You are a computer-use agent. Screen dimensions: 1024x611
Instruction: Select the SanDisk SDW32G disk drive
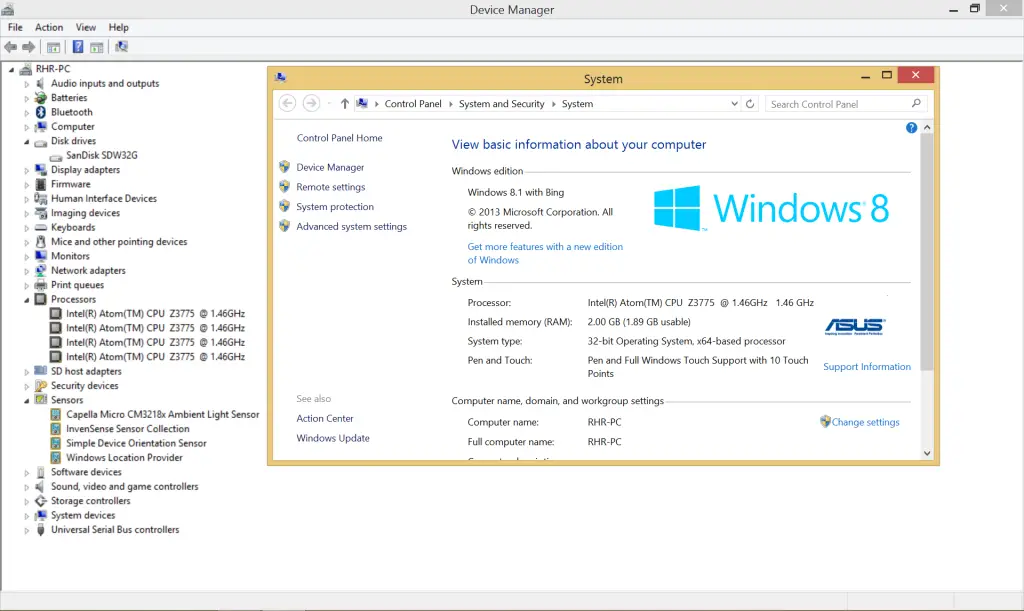(102, 155)
